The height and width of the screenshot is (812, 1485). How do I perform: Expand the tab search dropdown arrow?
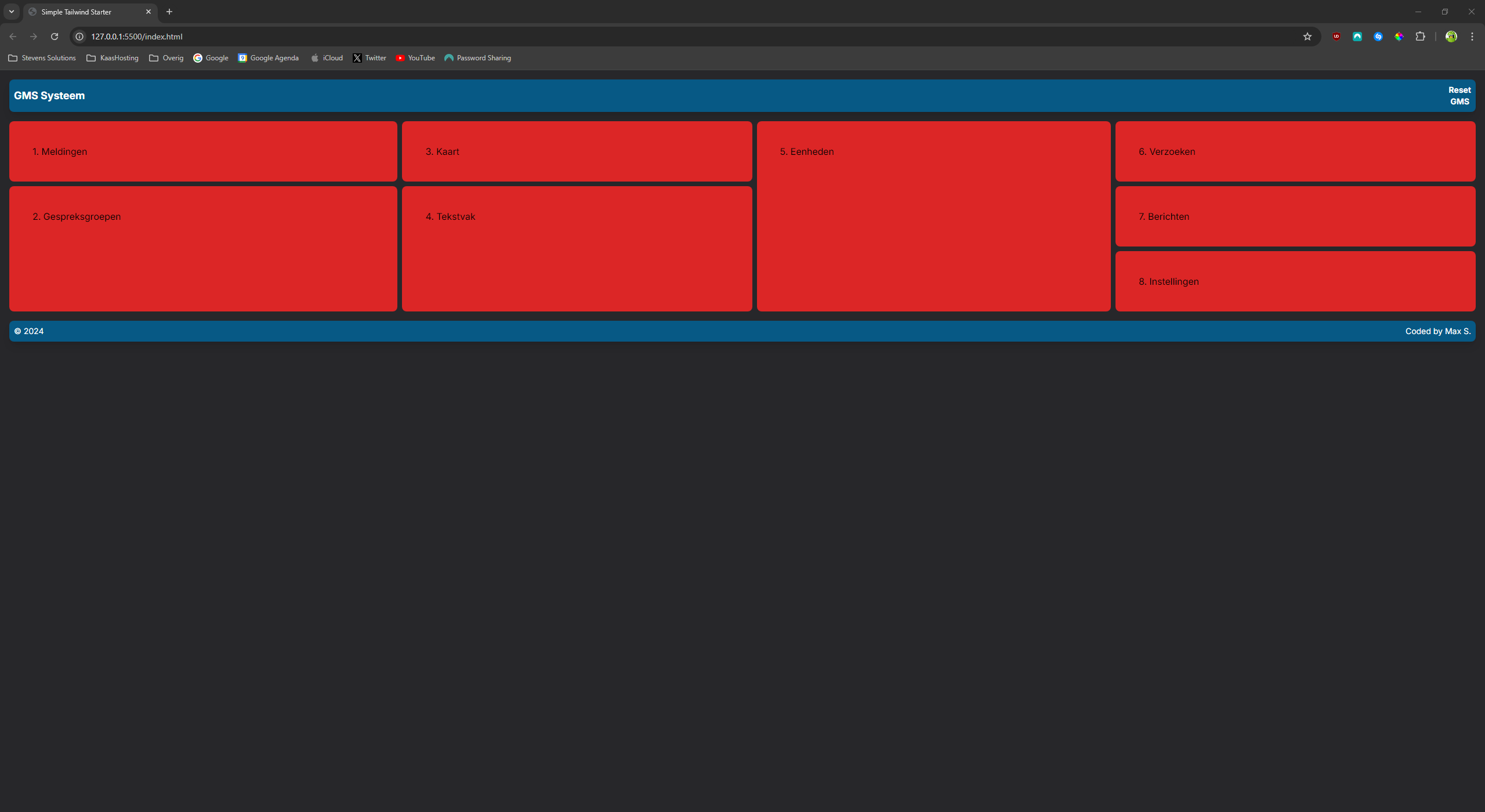11,12
